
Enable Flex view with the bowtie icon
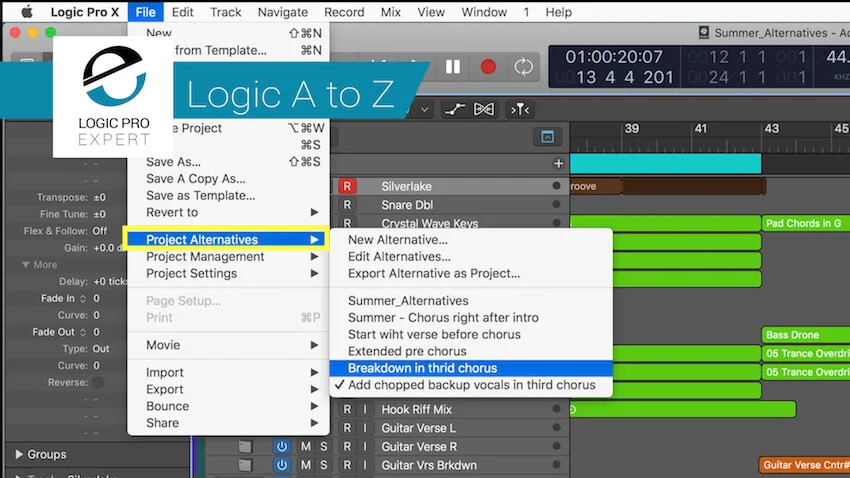pos(484,109)
